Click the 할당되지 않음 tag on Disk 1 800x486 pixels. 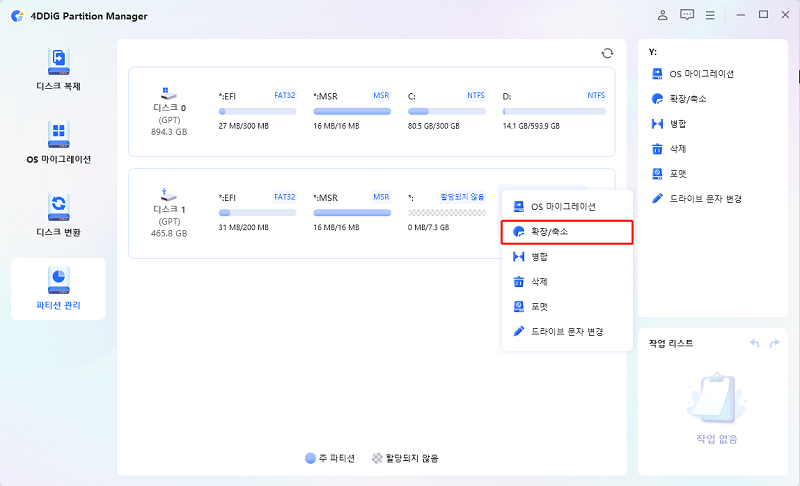(462, 197)
